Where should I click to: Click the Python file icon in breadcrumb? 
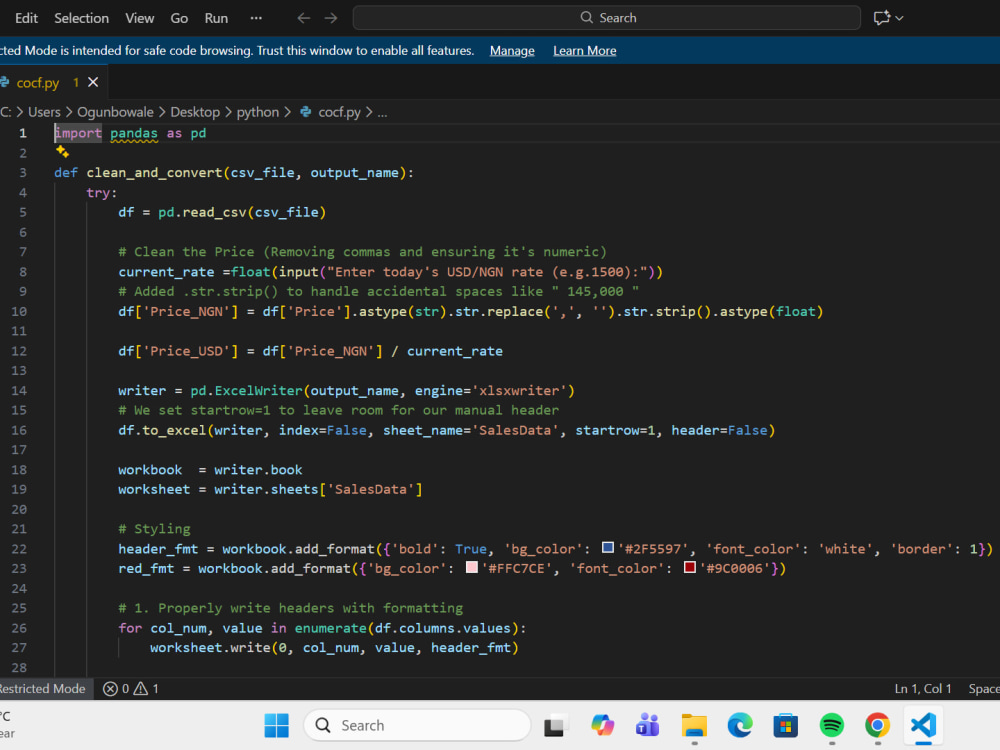pyautogui.click(x=306, y=112)
